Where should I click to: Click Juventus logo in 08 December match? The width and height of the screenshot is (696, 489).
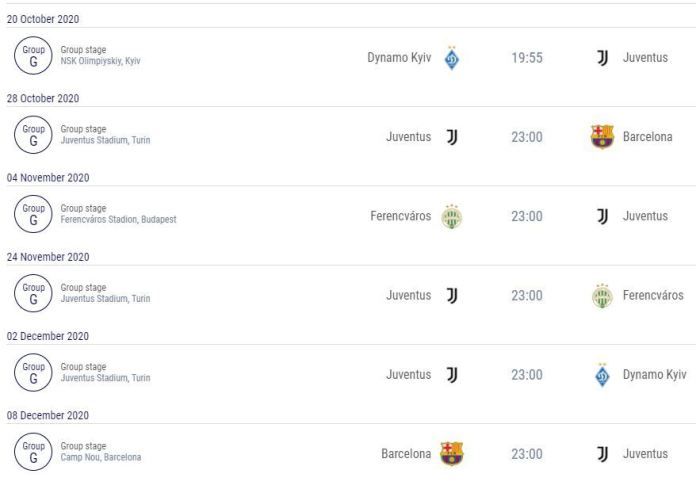602,454
